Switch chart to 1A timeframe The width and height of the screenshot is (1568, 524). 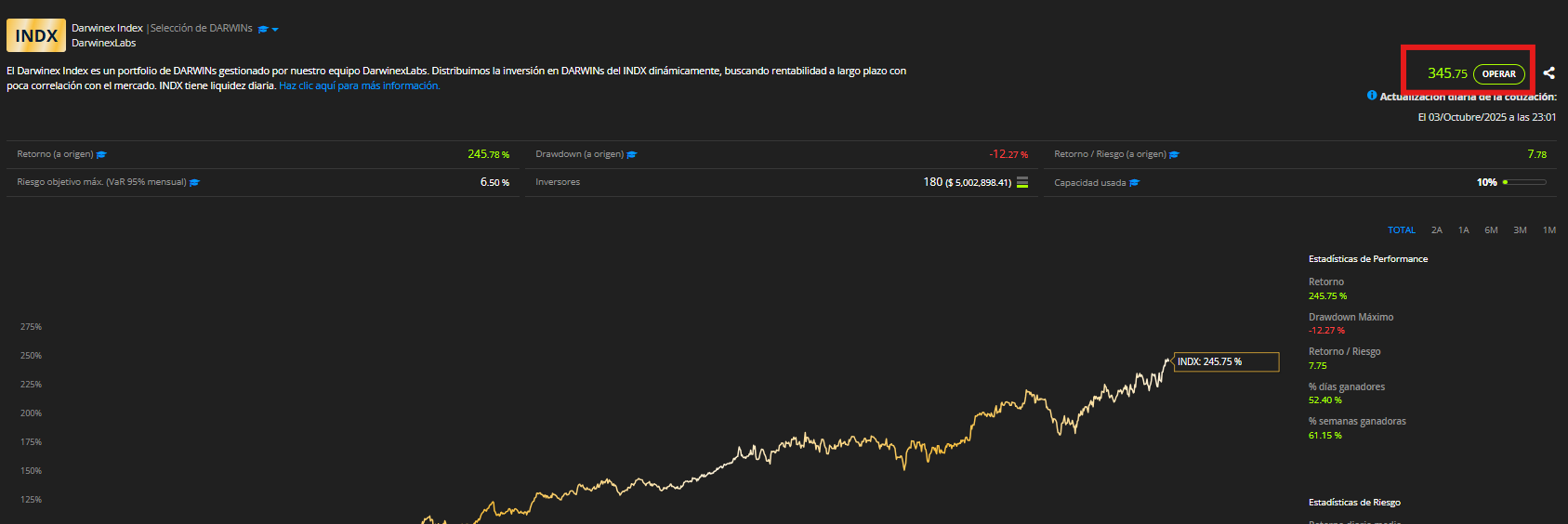[1464, 230]
